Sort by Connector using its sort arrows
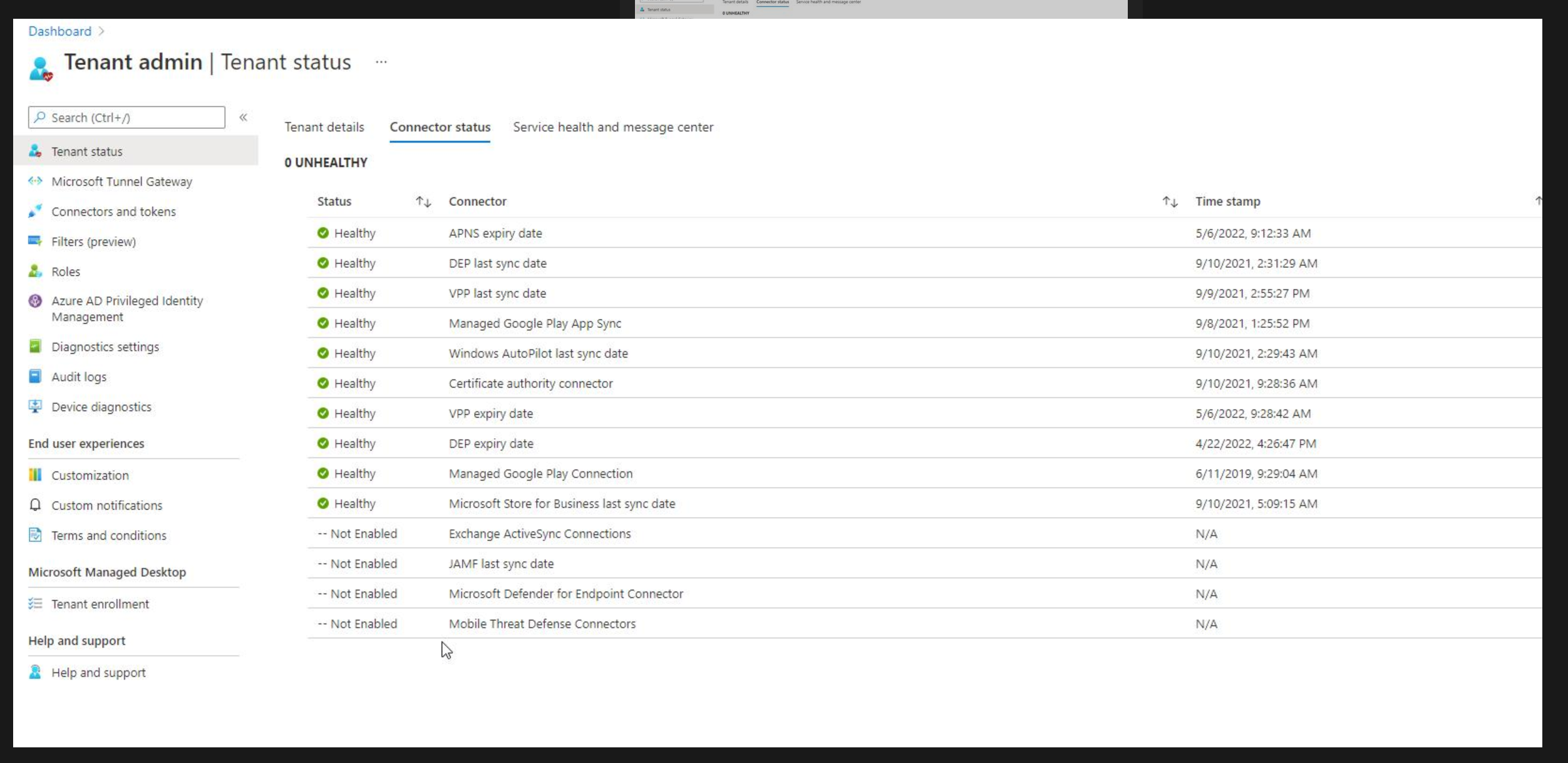This screenshot has width=1568, height=763. coord(1170,202)
